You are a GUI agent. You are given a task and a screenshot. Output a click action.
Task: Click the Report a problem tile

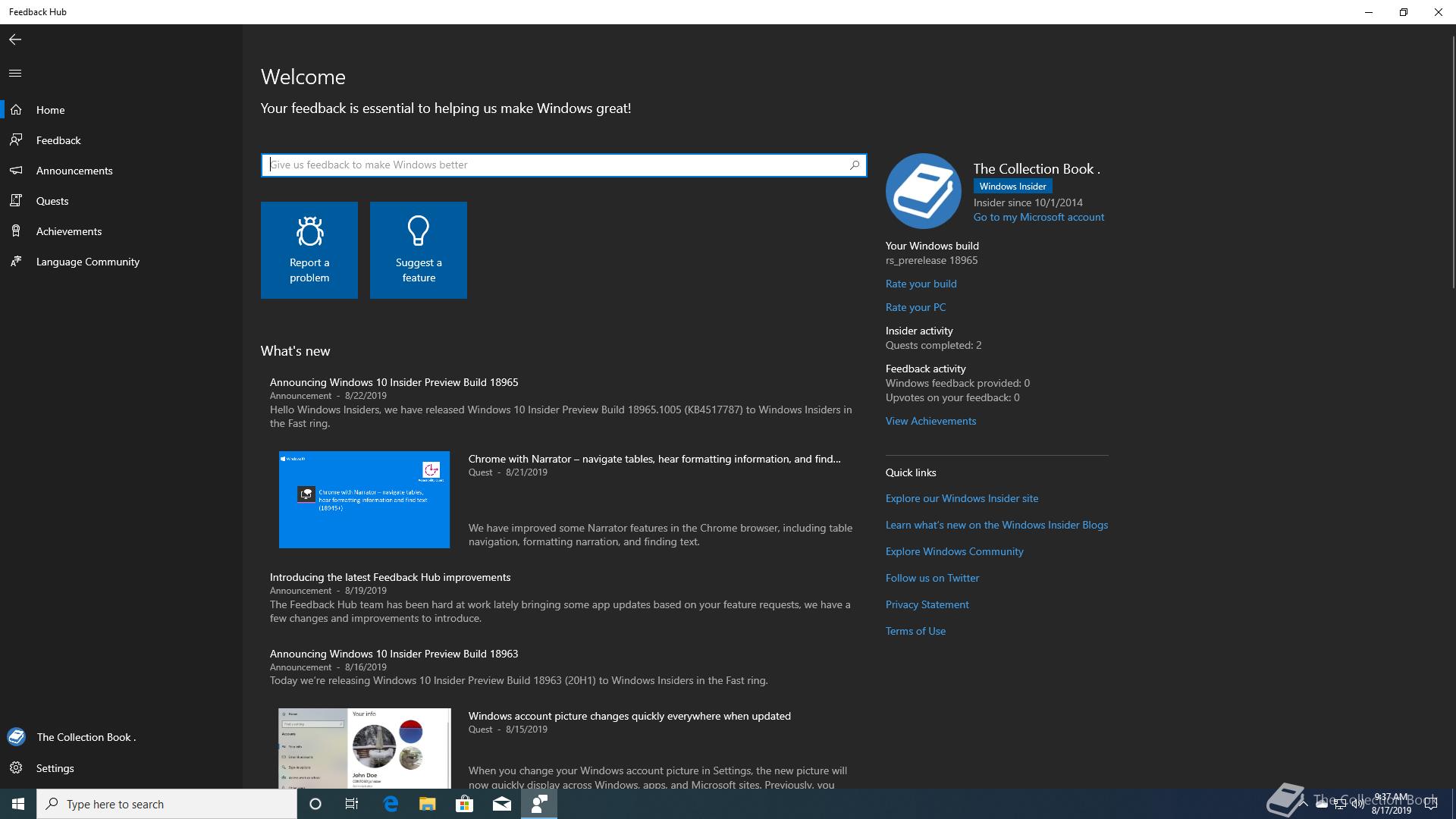coord(309,250)
